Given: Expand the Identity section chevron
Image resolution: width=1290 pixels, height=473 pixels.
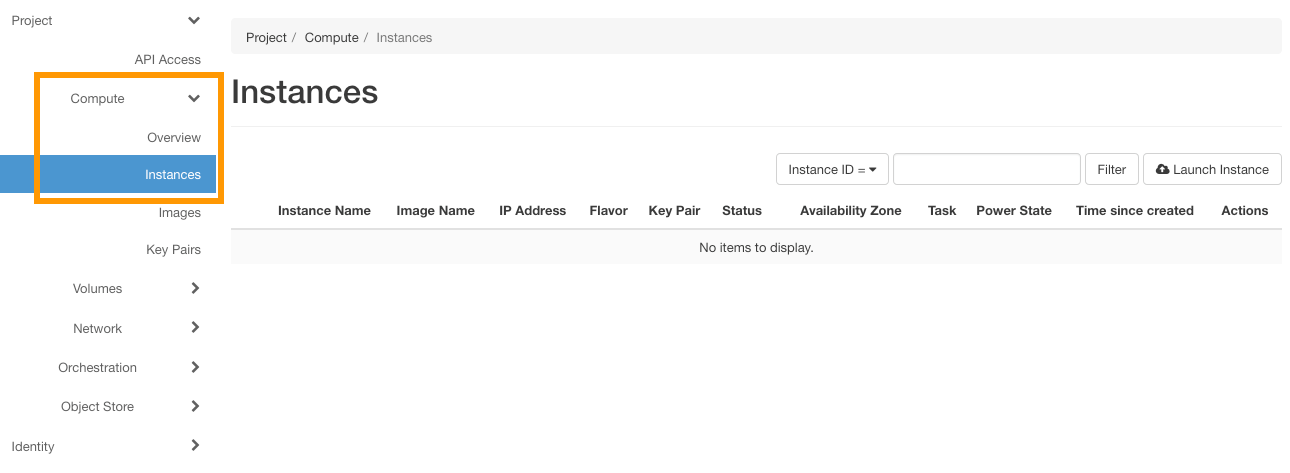Looking at the screenshot, I should [195, 446].
